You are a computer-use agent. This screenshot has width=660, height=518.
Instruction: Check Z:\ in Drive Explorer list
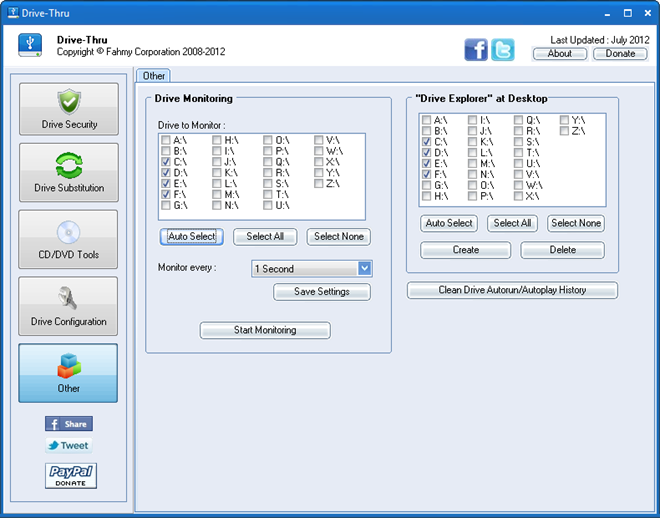565,131
